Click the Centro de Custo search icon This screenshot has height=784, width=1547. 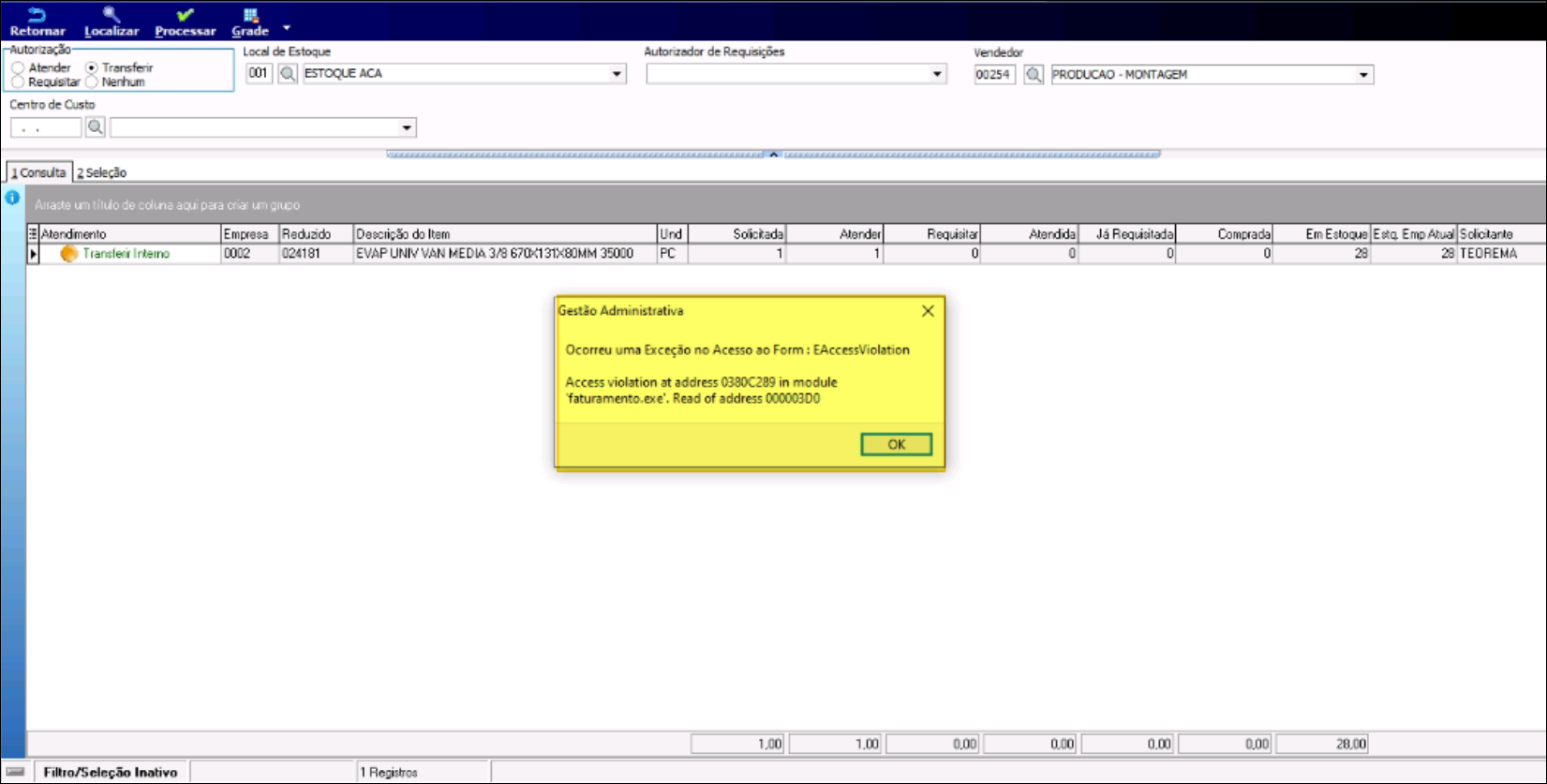[96, 127]
